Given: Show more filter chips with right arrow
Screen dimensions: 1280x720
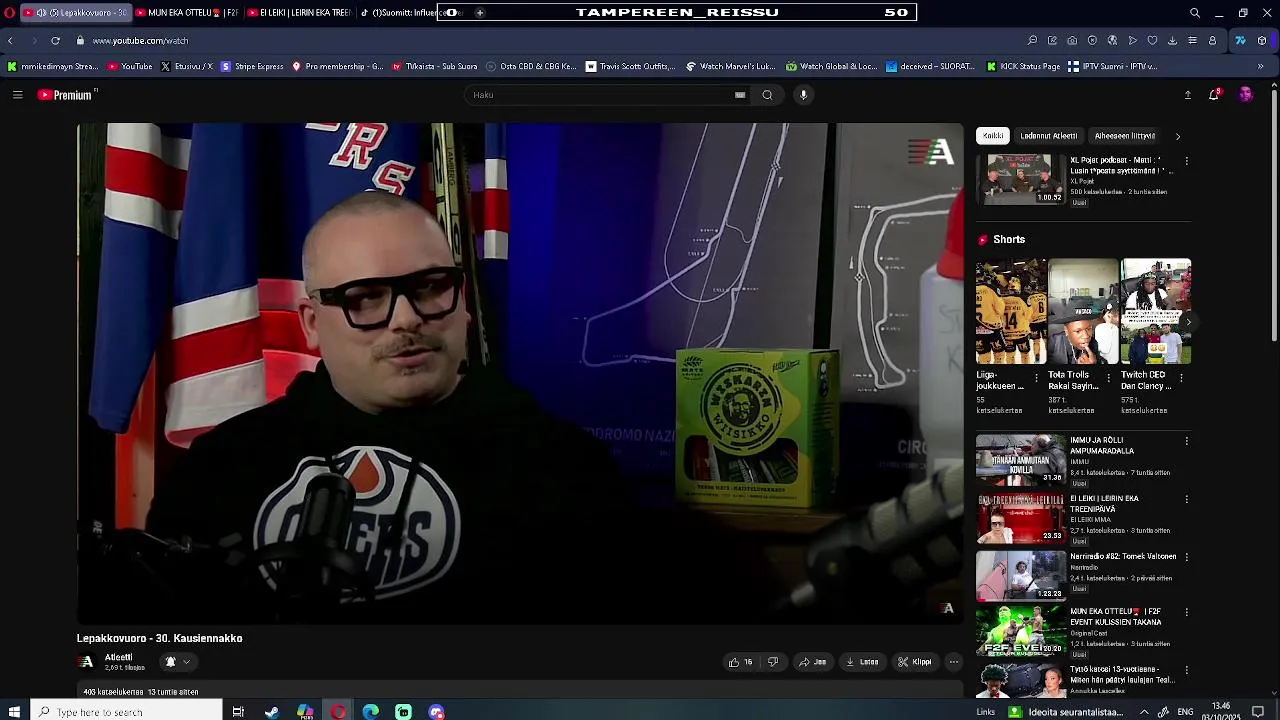Looking at the screenshot, I should coord(1178,136).
